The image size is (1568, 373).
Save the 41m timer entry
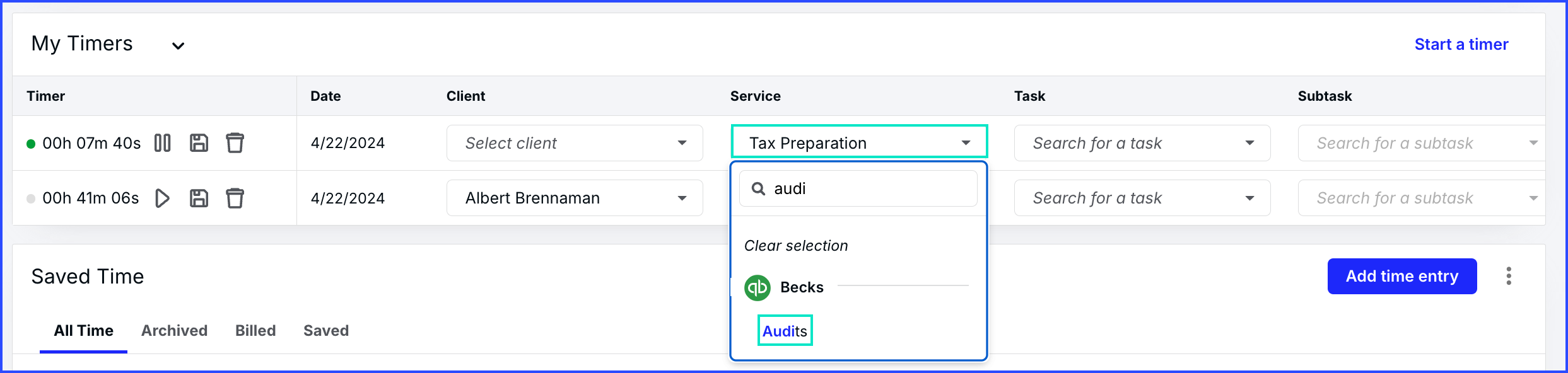(x=199, y=198)
